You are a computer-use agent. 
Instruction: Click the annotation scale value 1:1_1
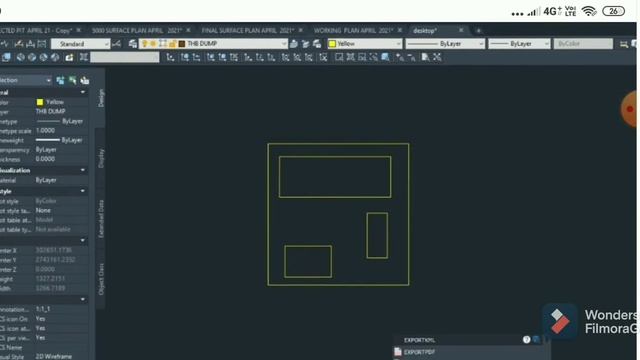click(x=43, y=309)
